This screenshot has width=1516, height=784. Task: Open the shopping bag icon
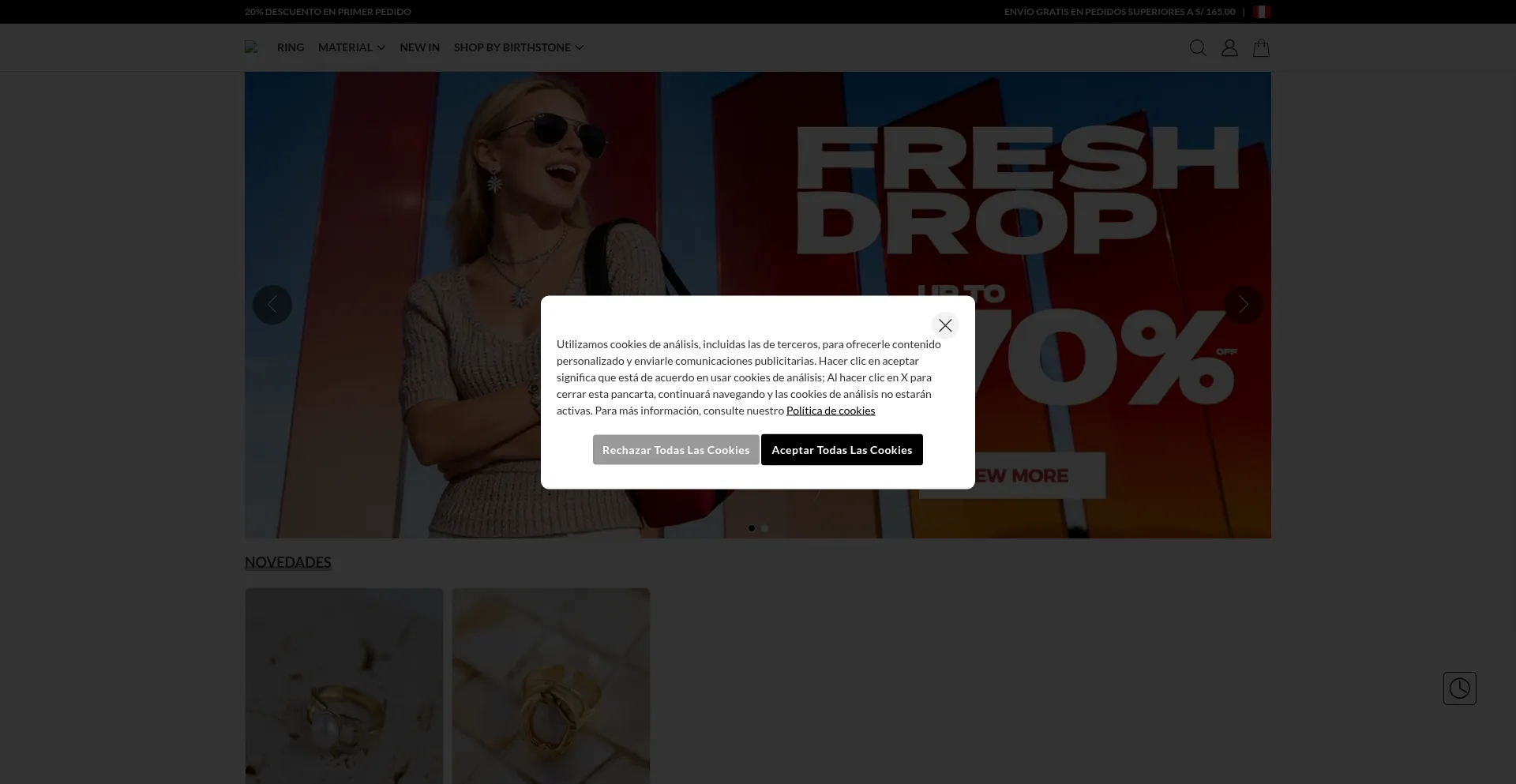1261,48
